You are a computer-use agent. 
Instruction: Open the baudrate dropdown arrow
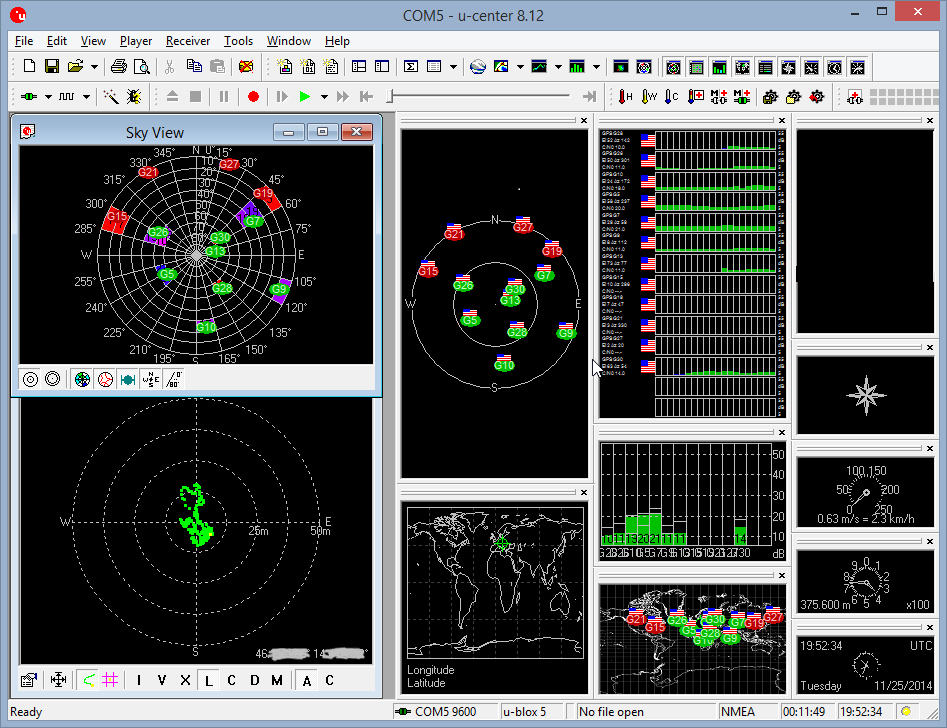coord(87,97)
